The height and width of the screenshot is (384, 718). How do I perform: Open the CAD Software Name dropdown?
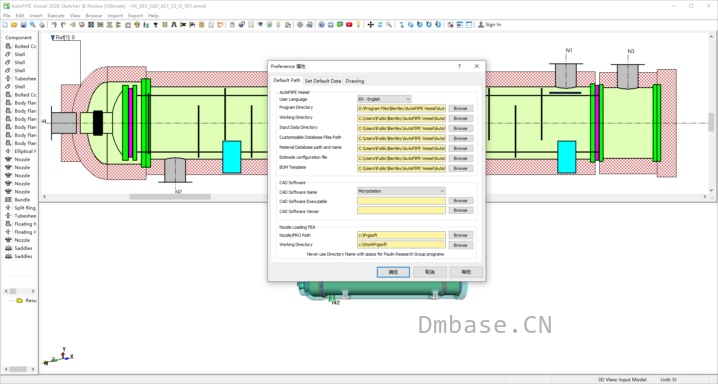pyautogui.click(x=401, y=191)
